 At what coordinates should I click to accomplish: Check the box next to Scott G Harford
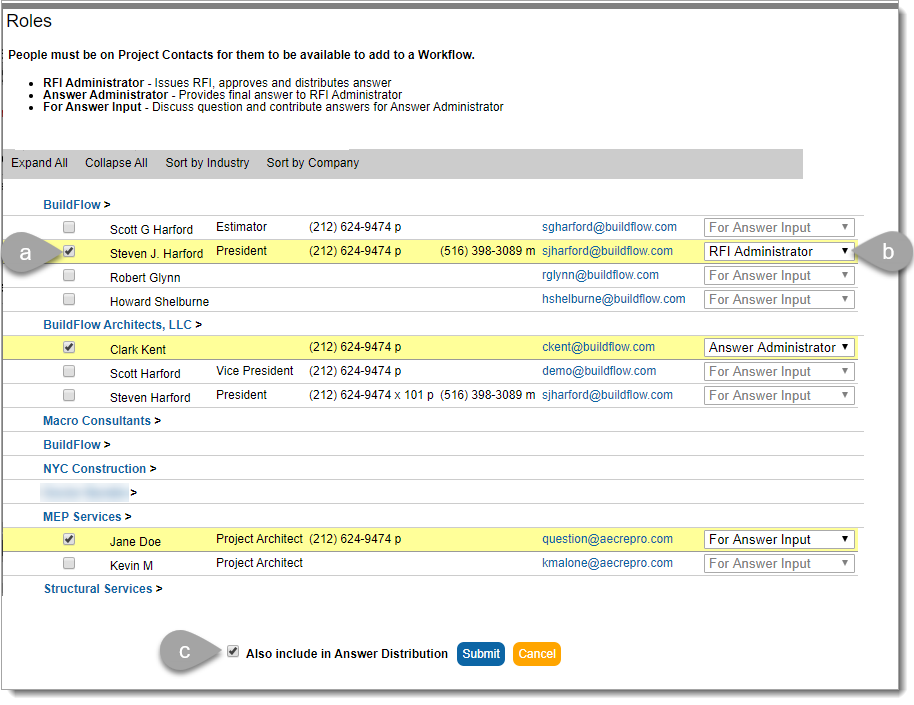[68, 227]
